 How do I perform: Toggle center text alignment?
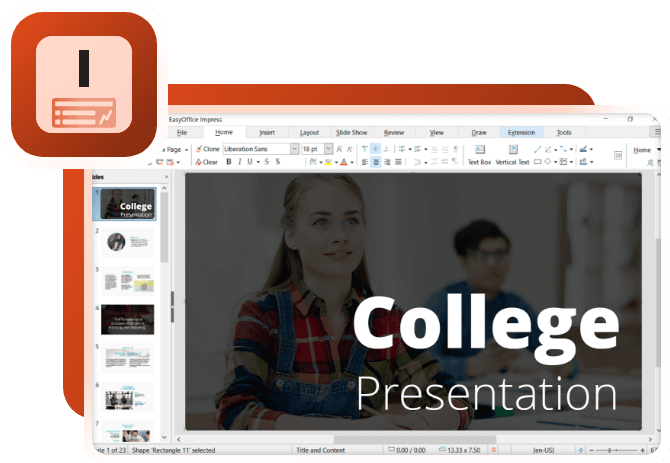(x=376, y=162)
